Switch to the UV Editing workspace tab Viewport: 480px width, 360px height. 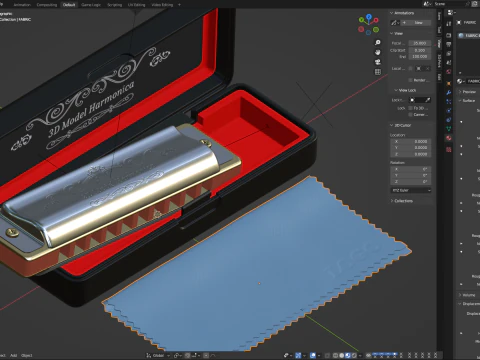coord(137,5)
